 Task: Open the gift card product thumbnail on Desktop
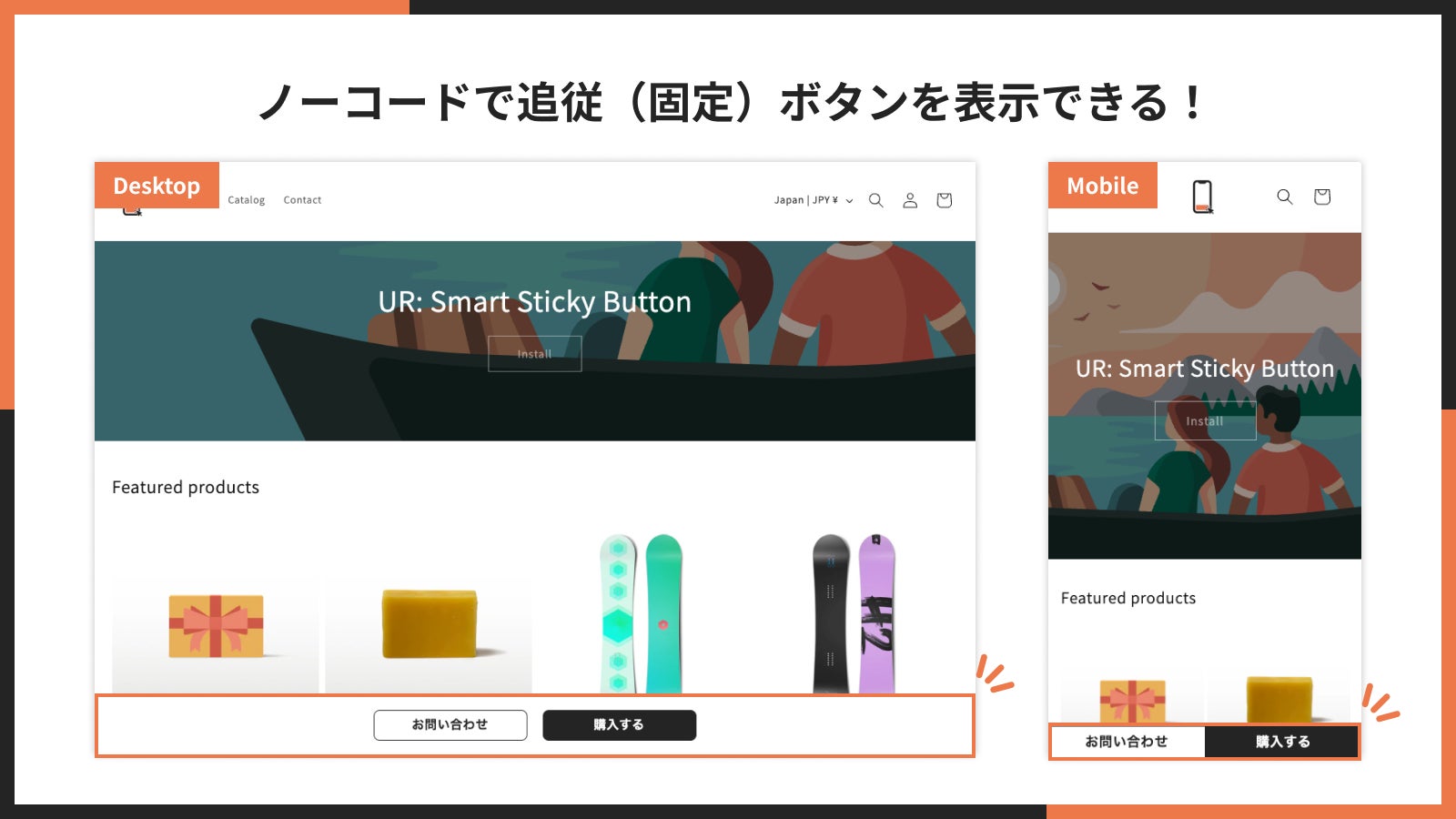216,626
